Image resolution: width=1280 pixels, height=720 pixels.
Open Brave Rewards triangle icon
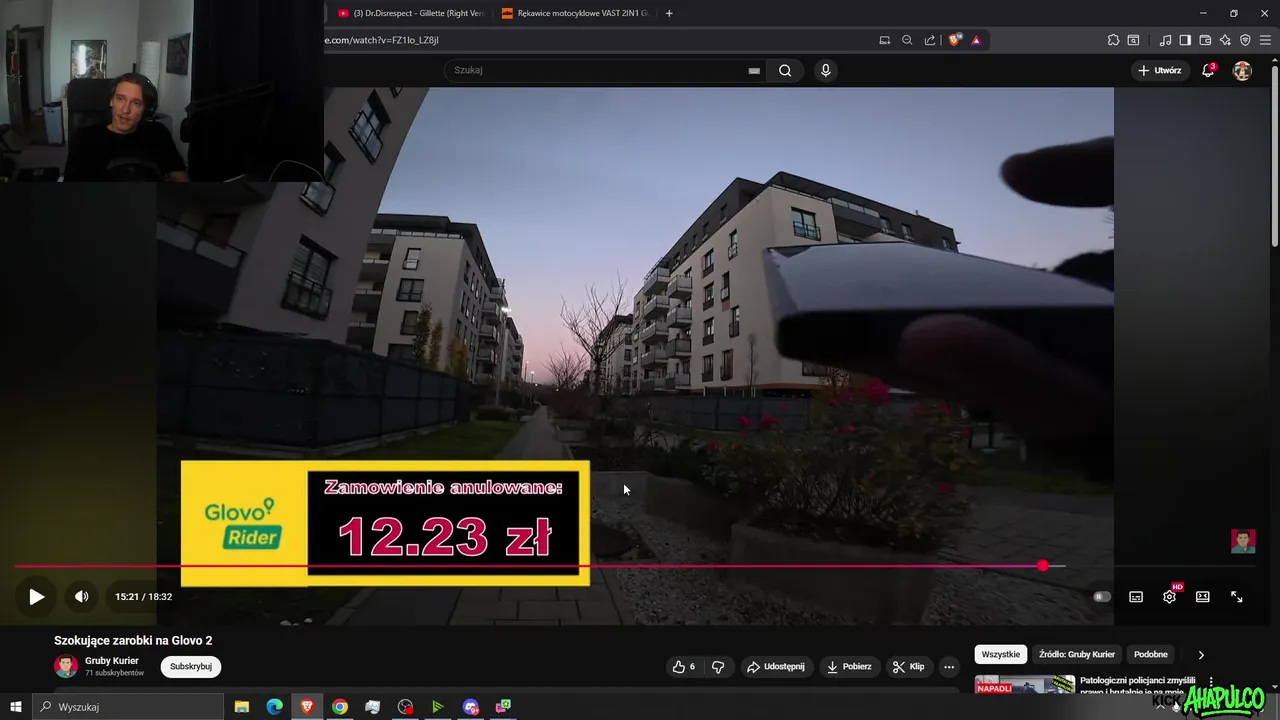(976, 40)
